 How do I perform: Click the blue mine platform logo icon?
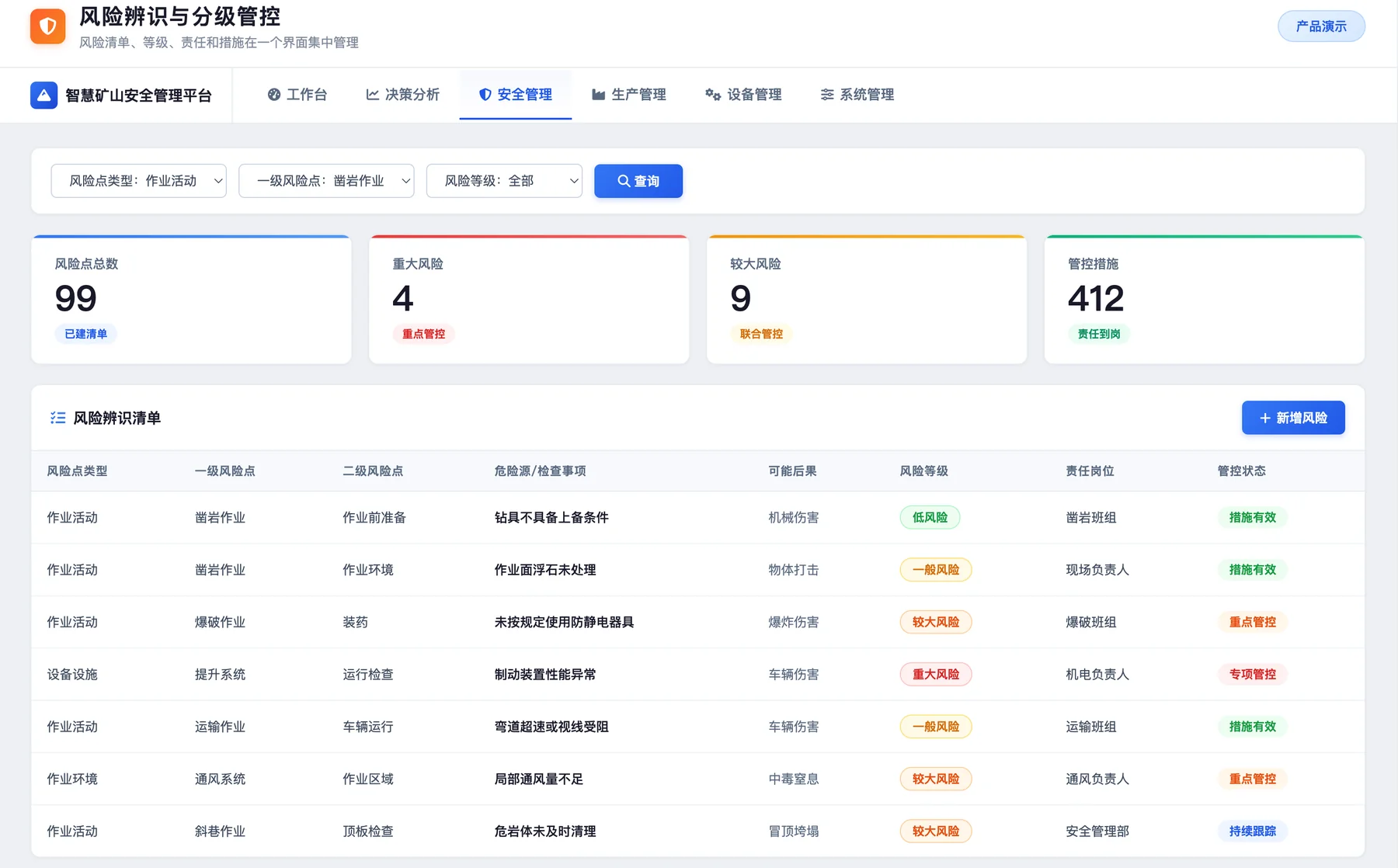tap(43, 95)
